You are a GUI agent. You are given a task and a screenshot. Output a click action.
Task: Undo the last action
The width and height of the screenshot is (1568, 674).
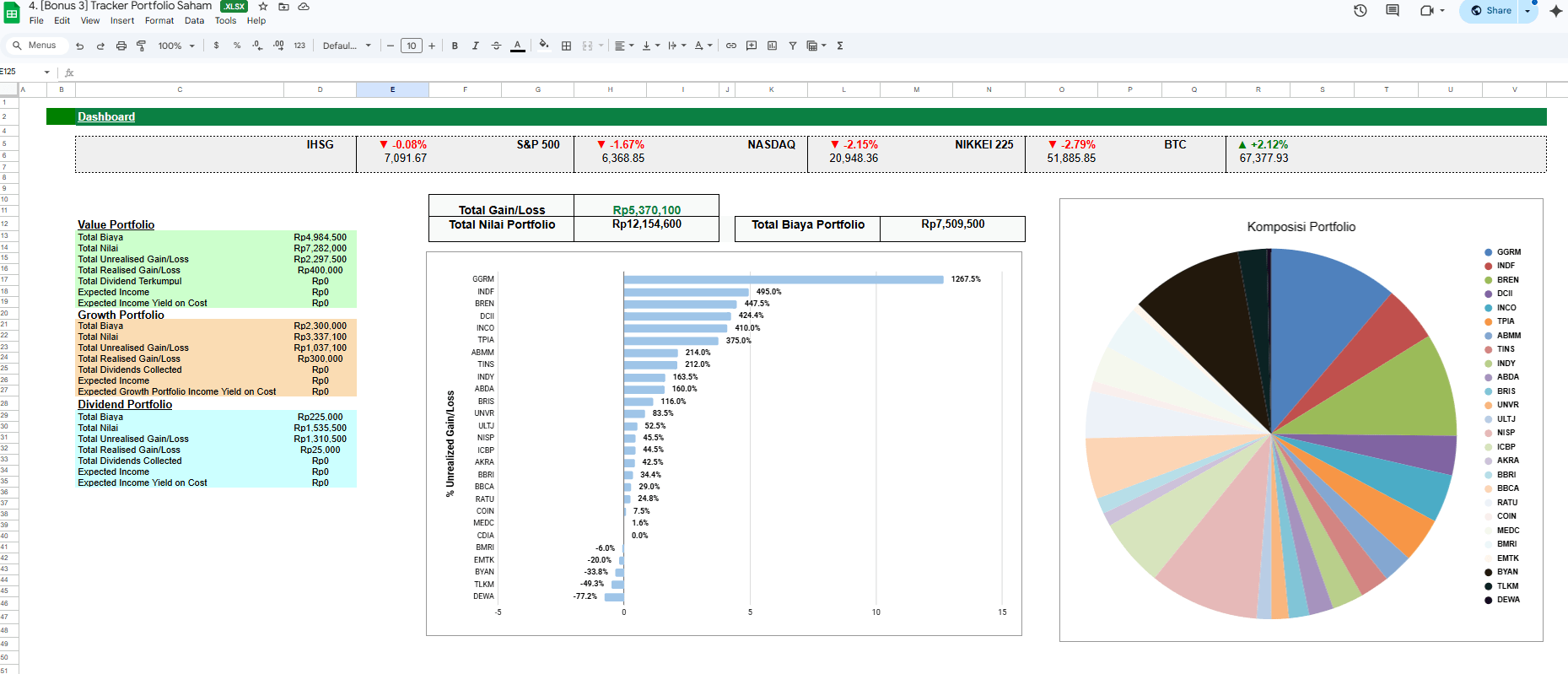click(x=79, y=46)
